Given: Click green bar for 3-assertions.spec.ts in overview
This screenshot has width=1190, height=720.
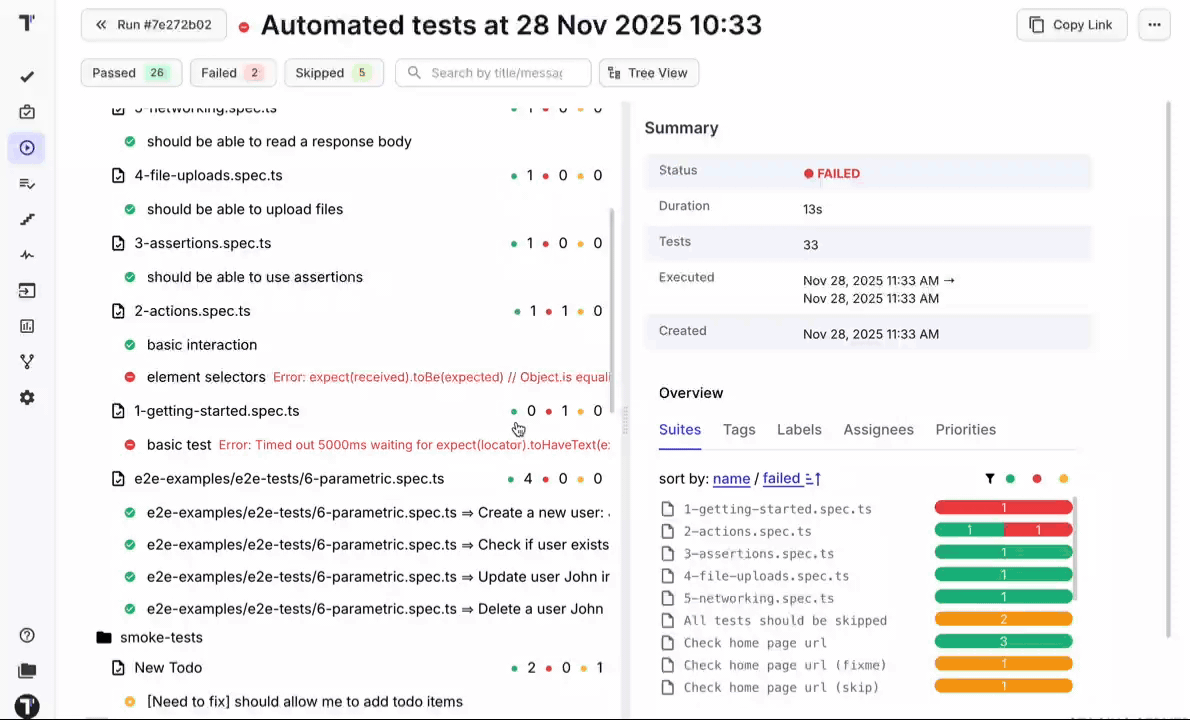Looking at the screenshot, I should [x=1003, y=552].
